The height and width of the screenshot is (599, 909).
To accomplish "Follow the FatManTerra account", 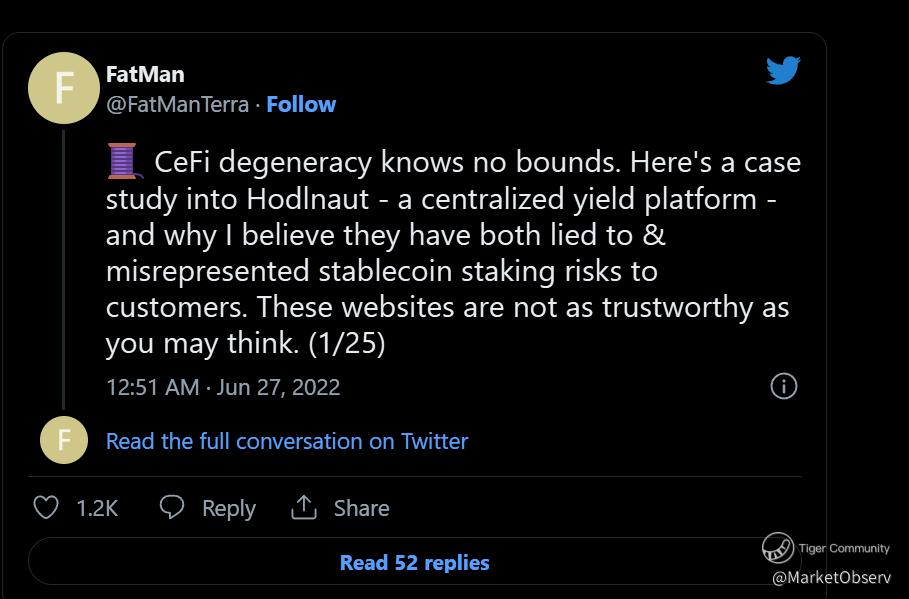I will (x=301, y=104).
